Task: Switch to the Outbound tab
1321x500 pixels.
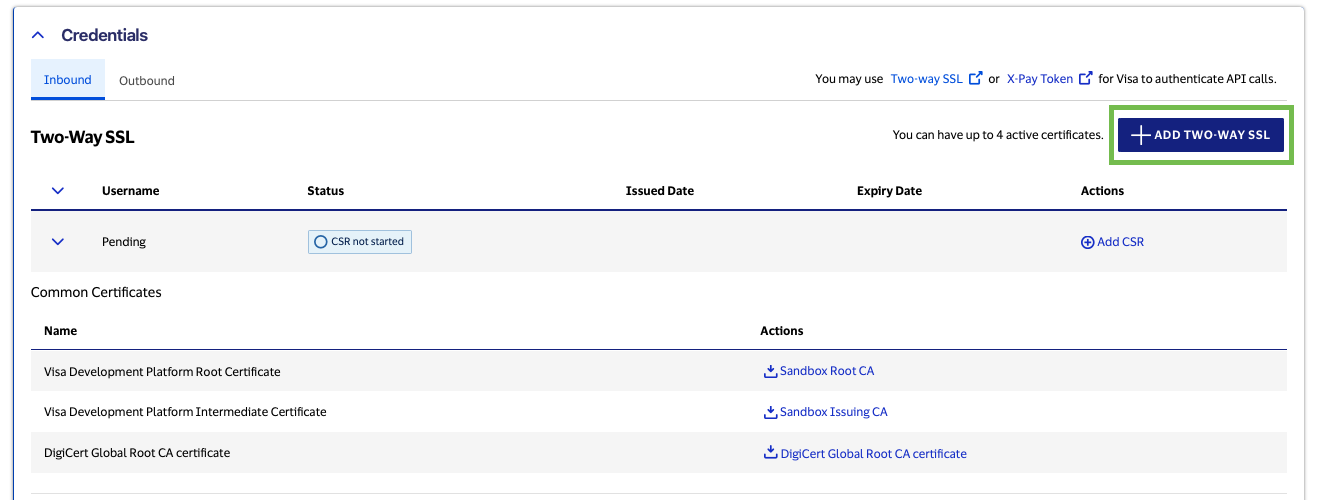Action: pyautogui.click(x=147, y=81)
